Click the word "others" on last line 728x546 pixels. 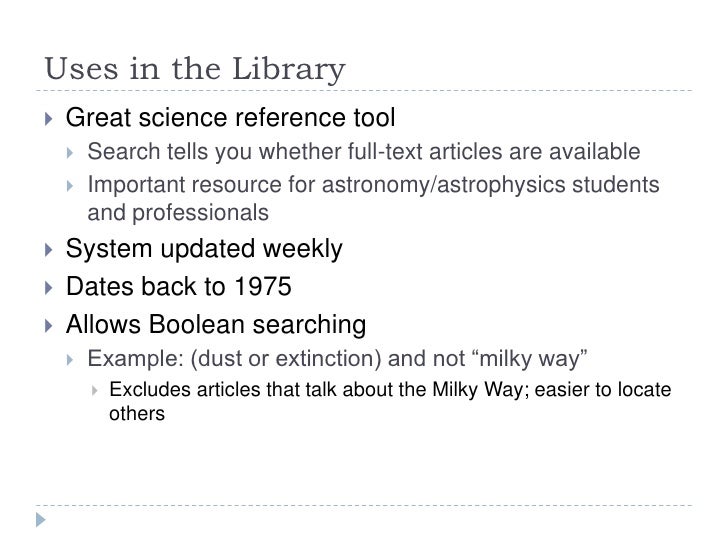(x=137, y=414)
